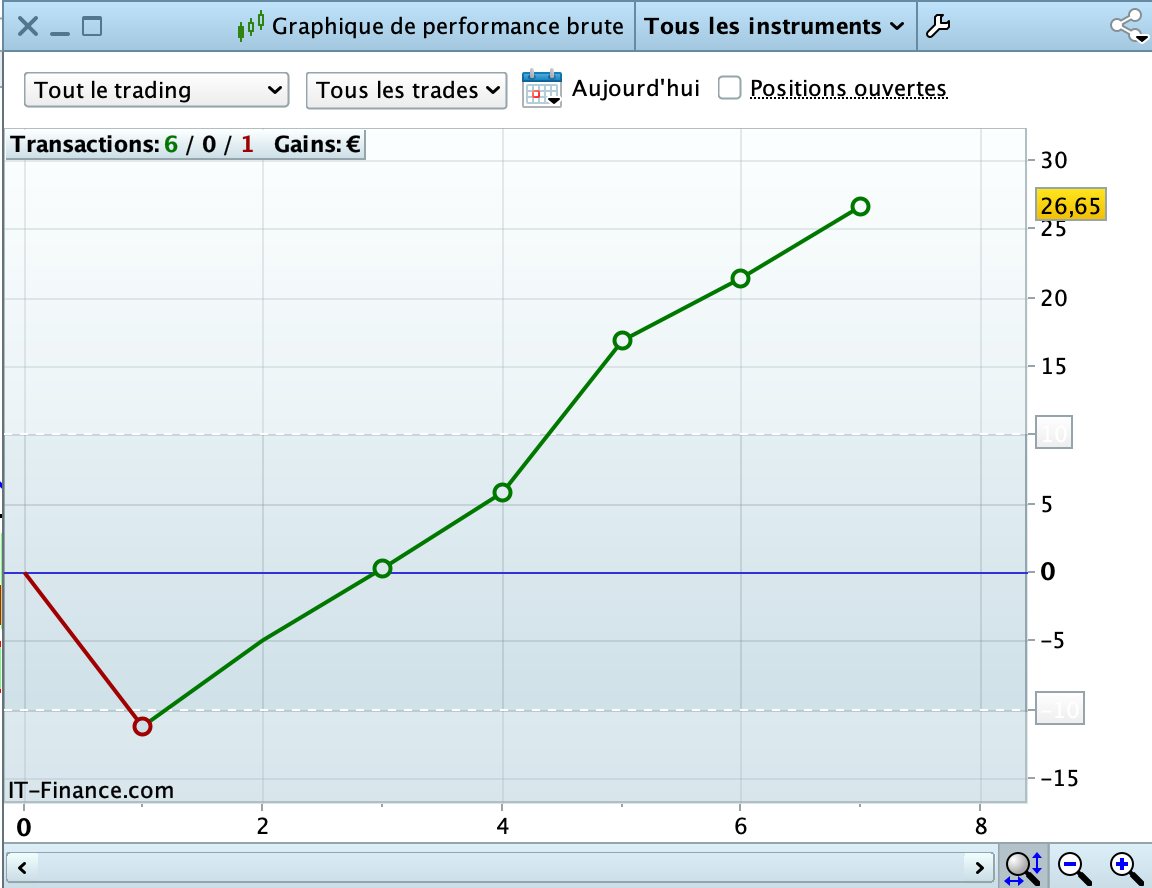The width and height of the screenshot is (1152, 888).
Task: Click the horizontal scrollbar track
Action: pos(500,868)
